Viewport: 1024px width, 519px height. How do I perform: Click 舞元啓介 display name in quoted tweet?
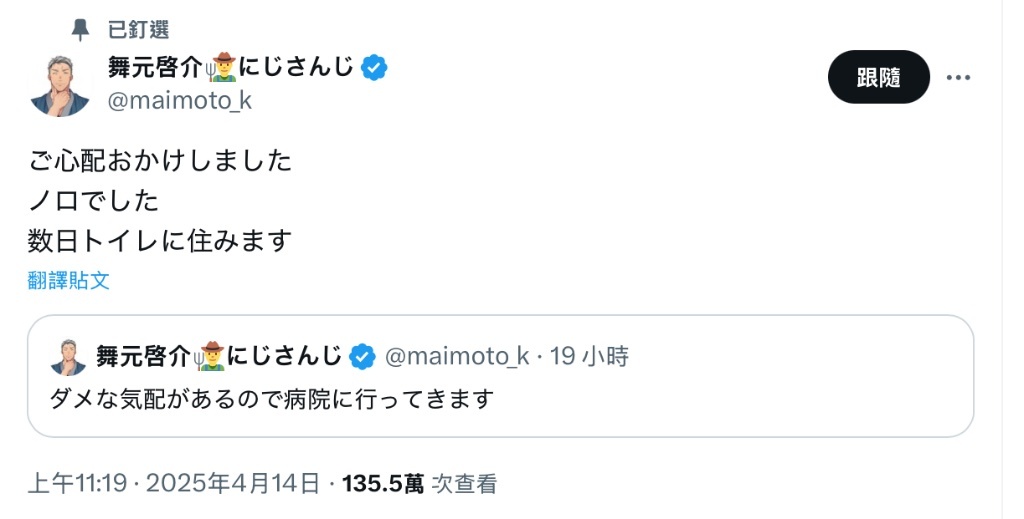[144, 356]
